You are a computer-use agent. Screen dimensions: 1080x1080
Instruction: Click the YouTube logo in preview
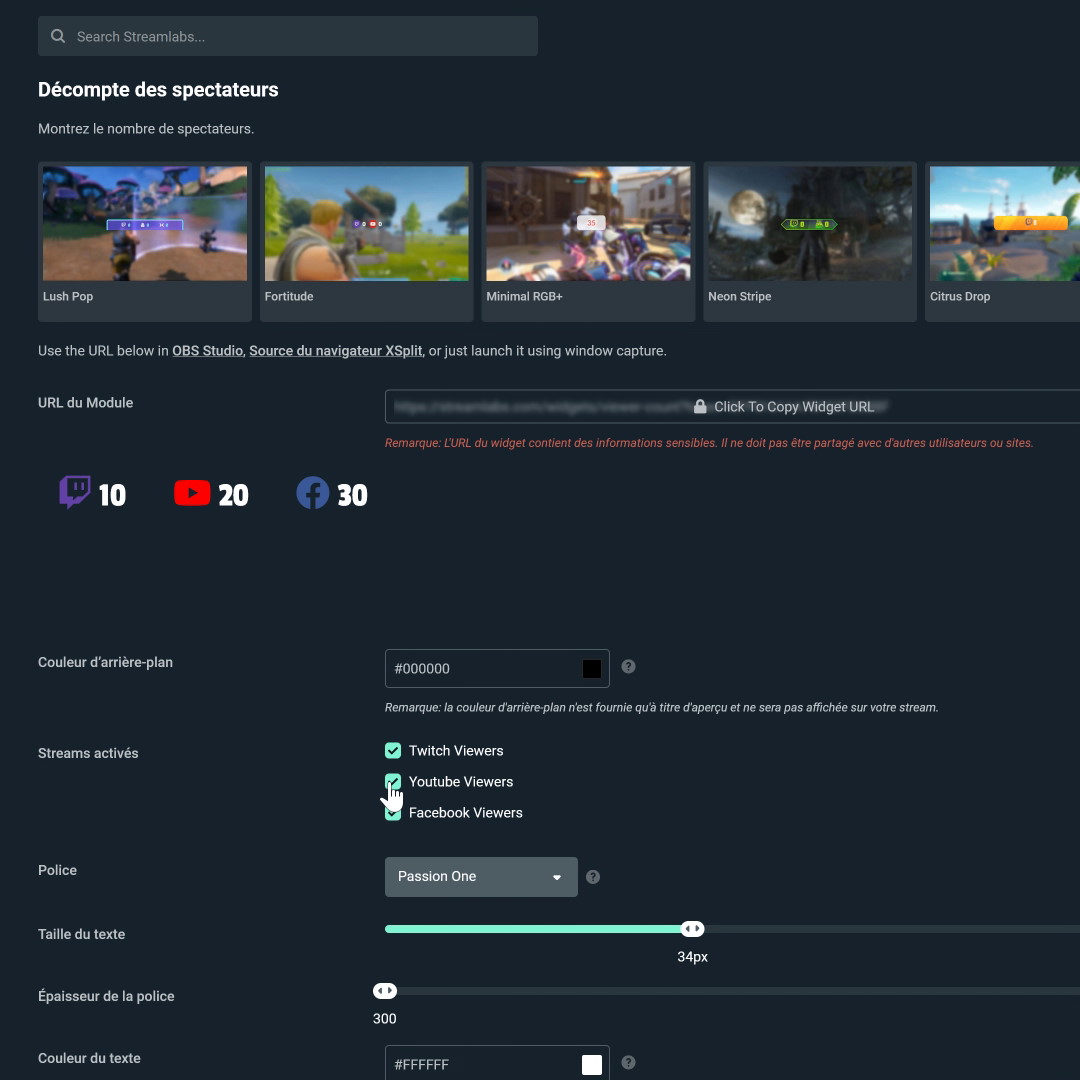coord(192,493)
